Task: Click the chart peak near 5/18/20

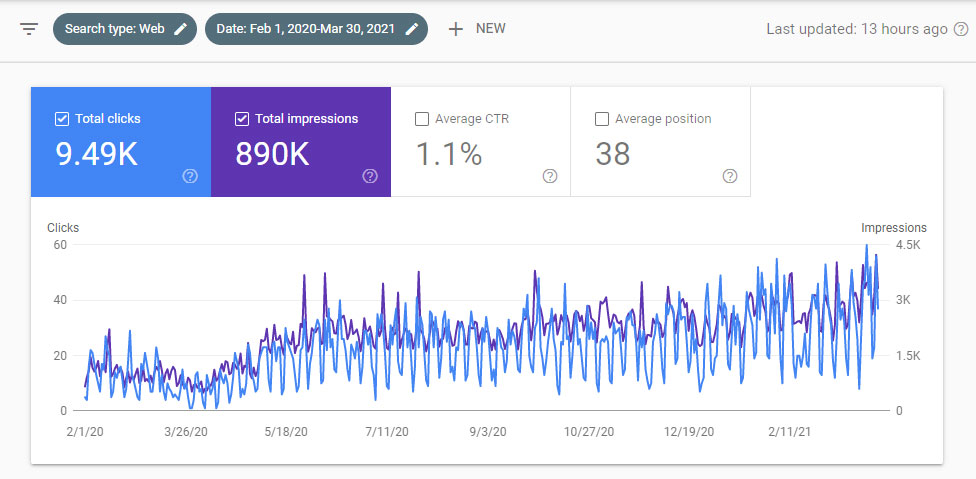Action: 303,275
